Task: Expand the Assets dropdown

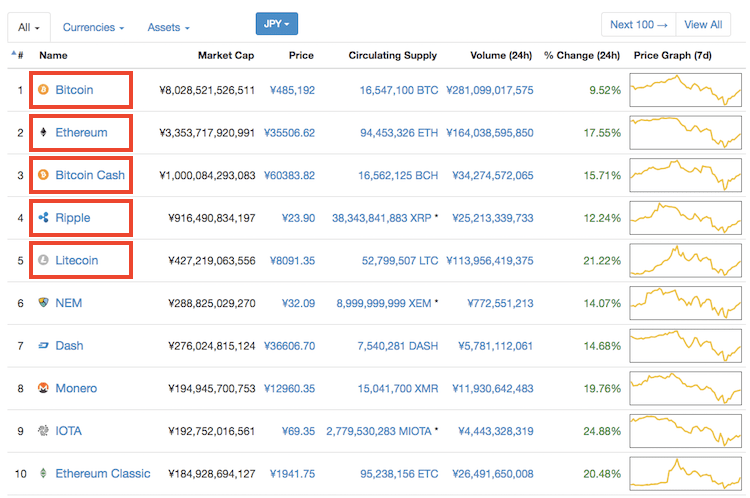Action: point(168,27)
